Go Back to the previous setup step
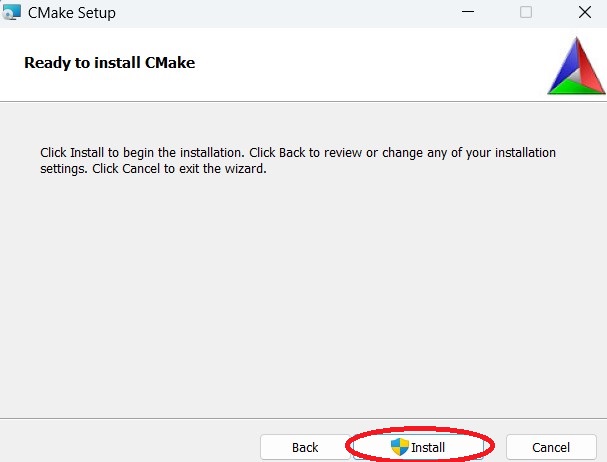Viewport: 607px width, 462px height. click(305, 447)
